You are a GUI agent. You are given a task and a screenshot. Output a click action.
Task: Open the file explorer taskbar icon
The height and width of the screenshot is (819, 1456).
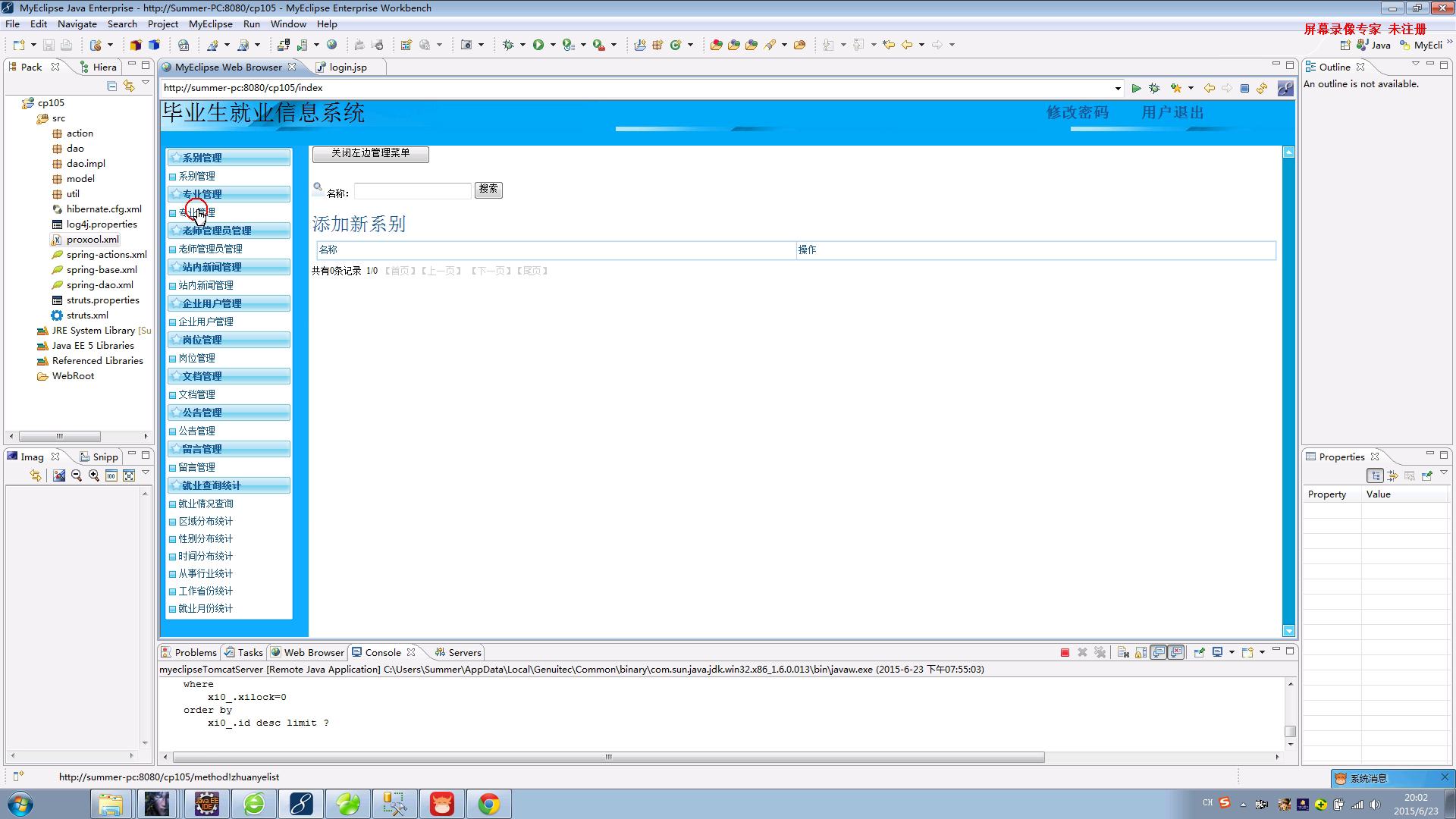(x=111, y=804)
